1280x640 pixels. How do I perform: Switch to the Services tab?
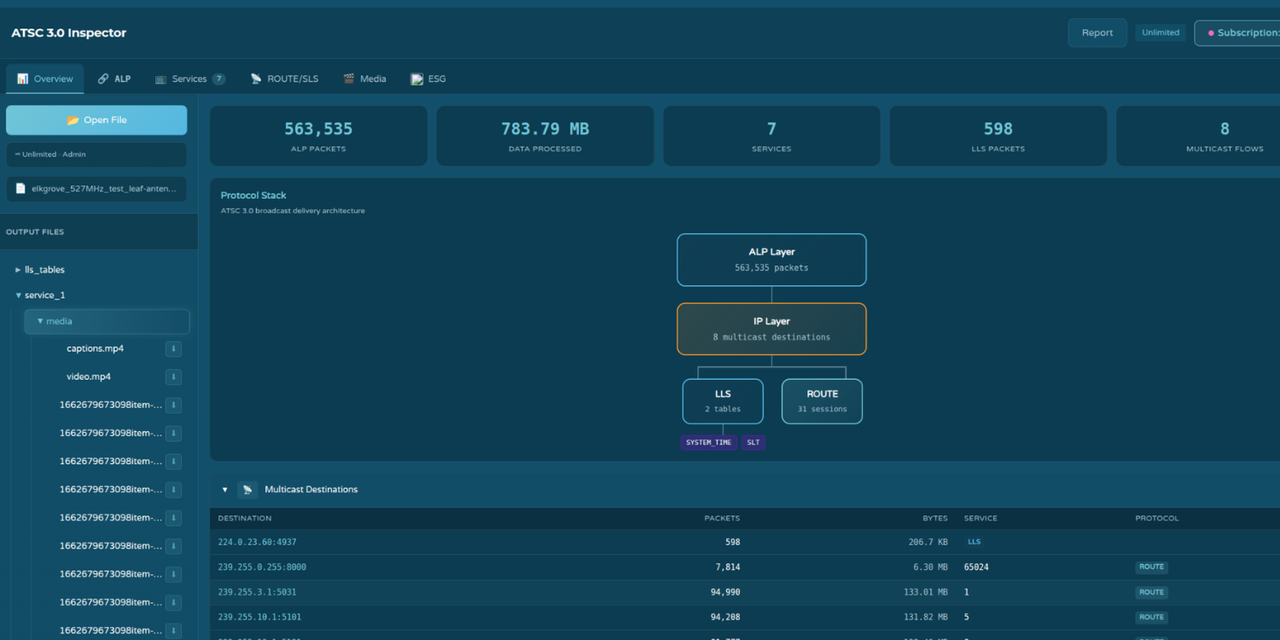(x=190, y=78)
